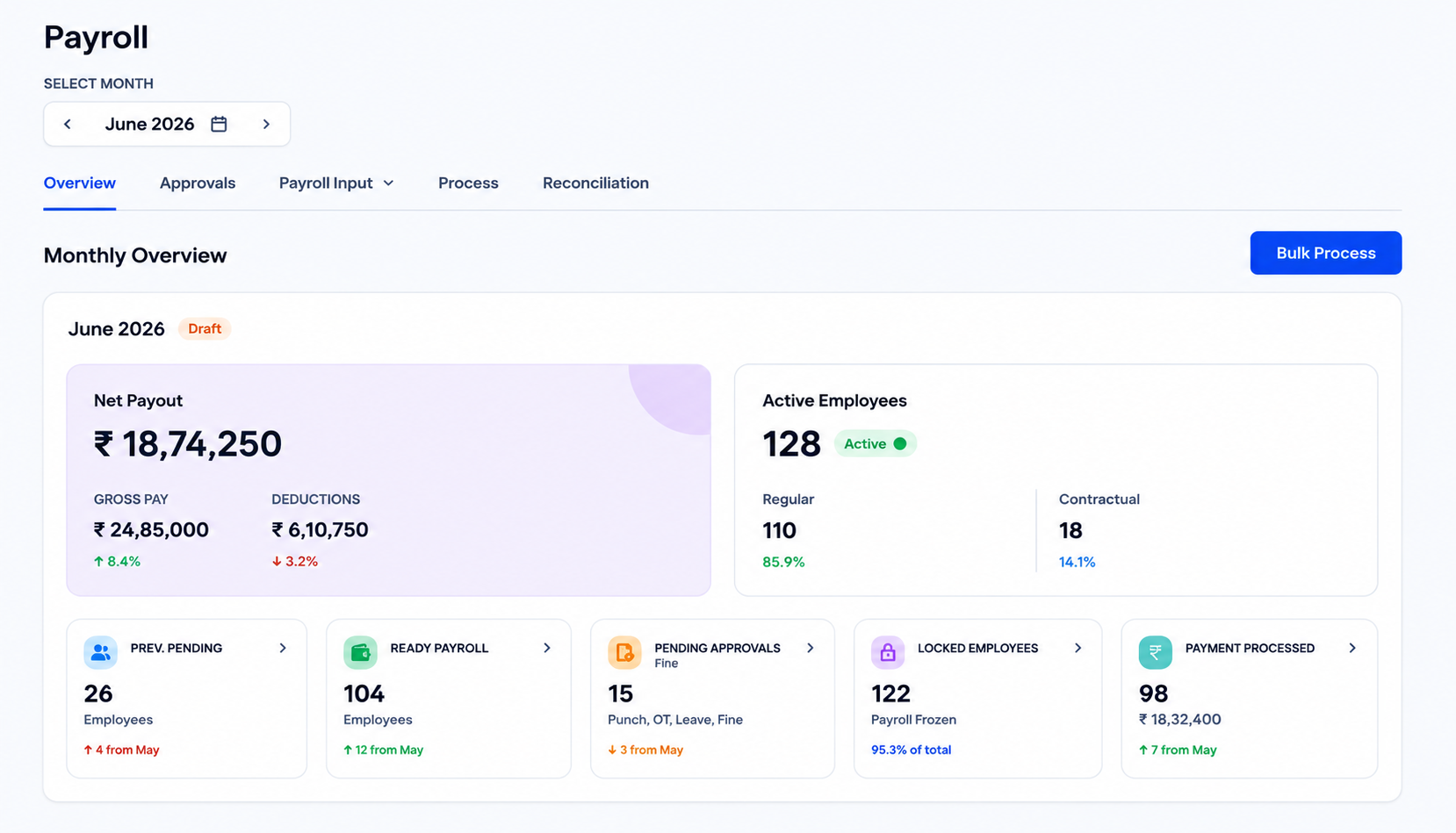The height and width of the screenshot is (833, 1456).
Task: Click the Bulk Process button
Action: pyautogui.click(x=1326, y=253)
